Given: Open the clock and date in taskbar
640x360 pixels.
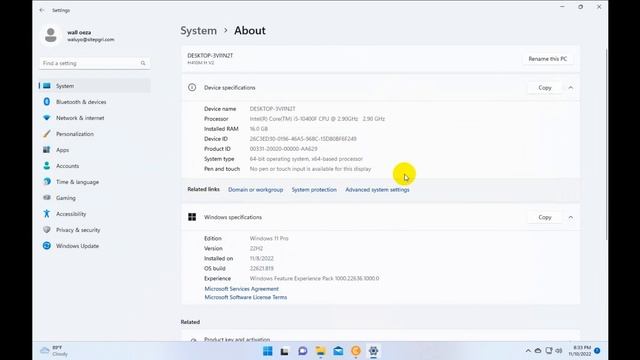Looking at the screenshot, I should pos(580,351).
